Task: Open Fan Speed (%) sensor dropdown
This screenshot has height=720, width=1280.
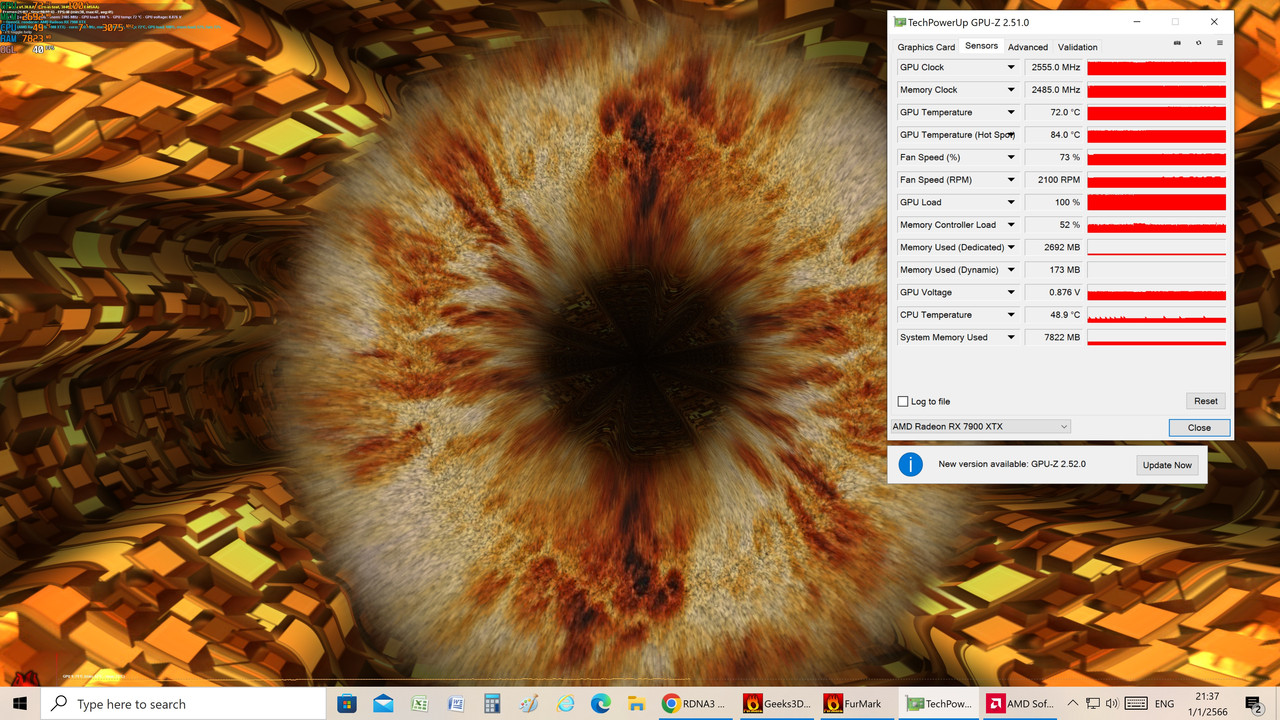Action: click(1011, 157)
